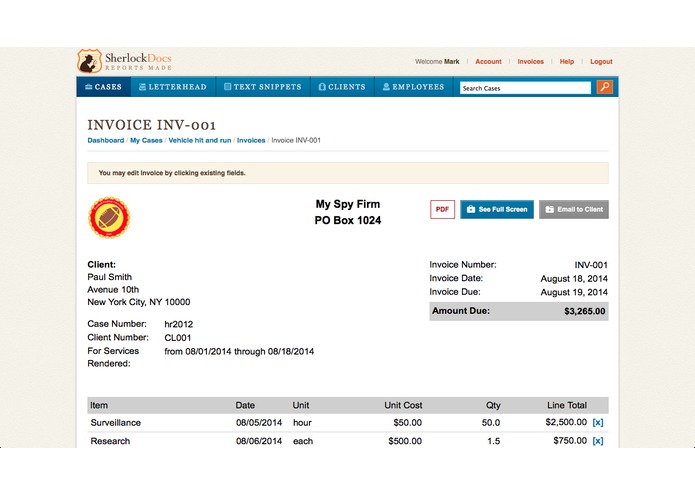The image size is (695, 494).
Task: Edit the PO Box 1024 address
Action: (348, 220)
